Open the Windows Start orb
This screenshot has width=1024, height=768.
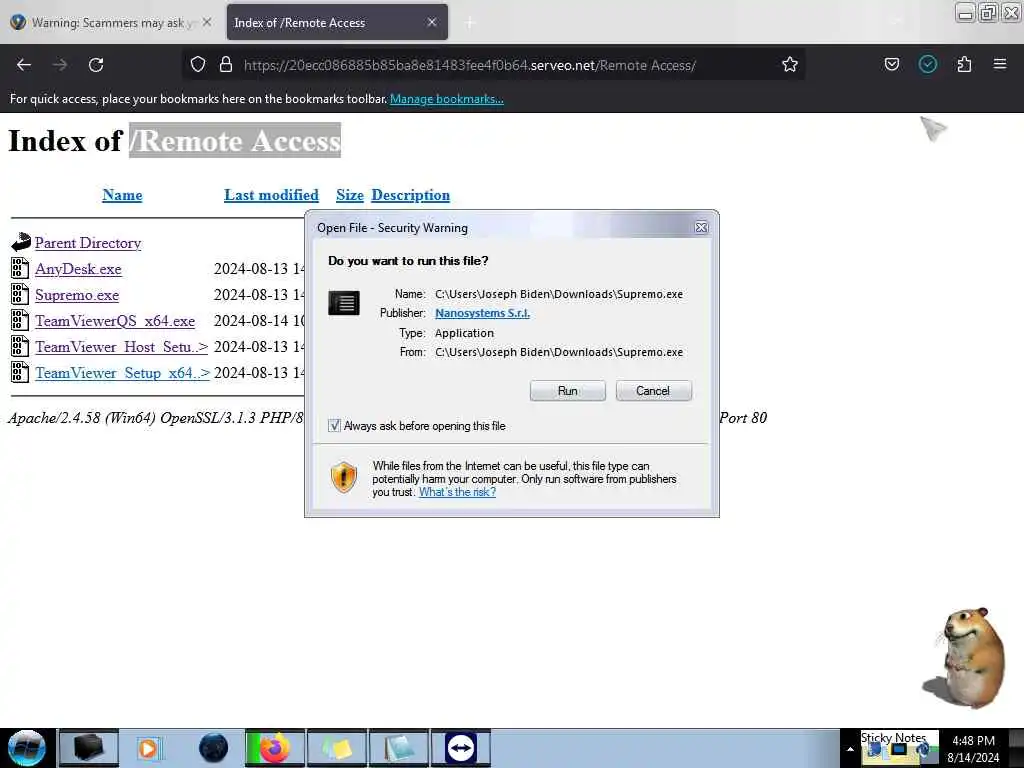26,748
